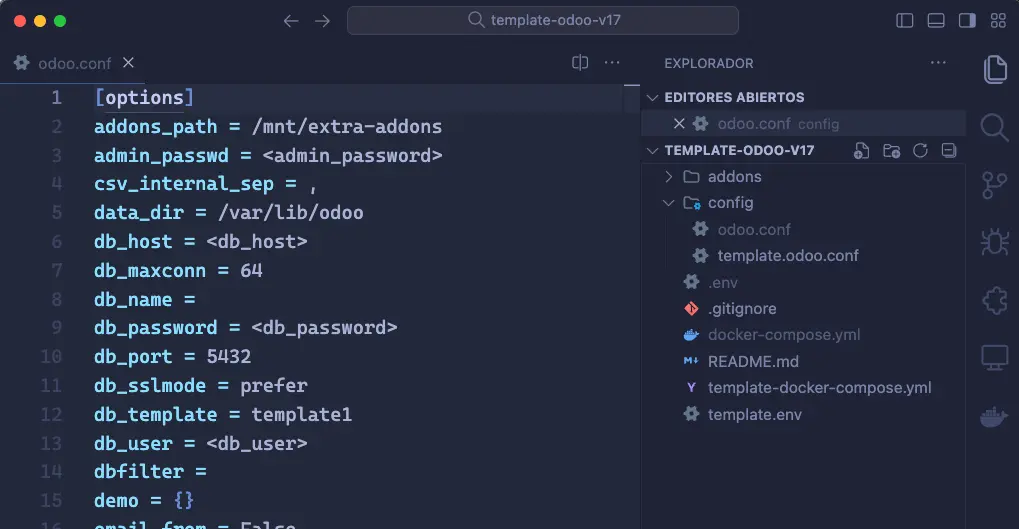
Task: Click the New File icon in explorer
Action: click(861, 151)
